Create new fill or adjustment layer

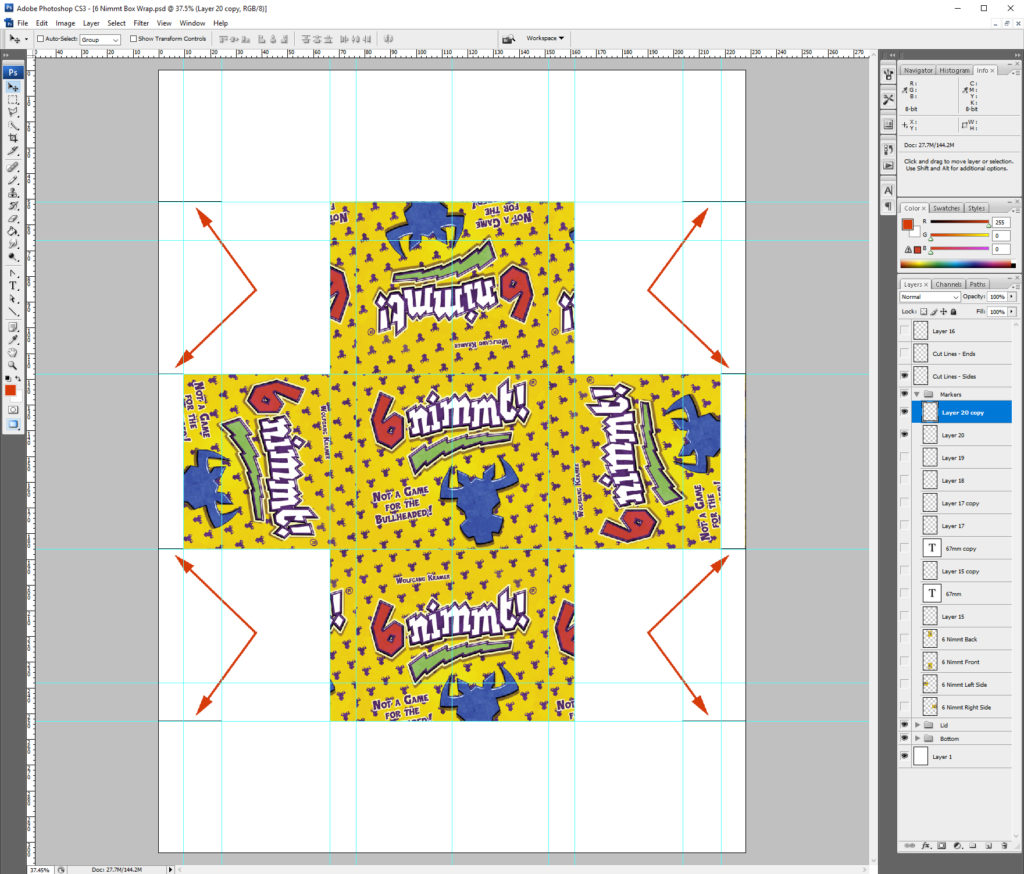(x=957, y=845)
